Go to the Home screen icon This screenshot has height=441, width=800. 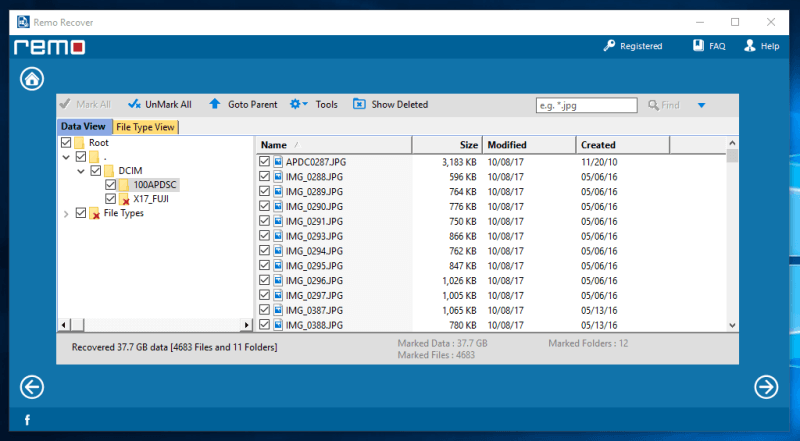[32, 79]
